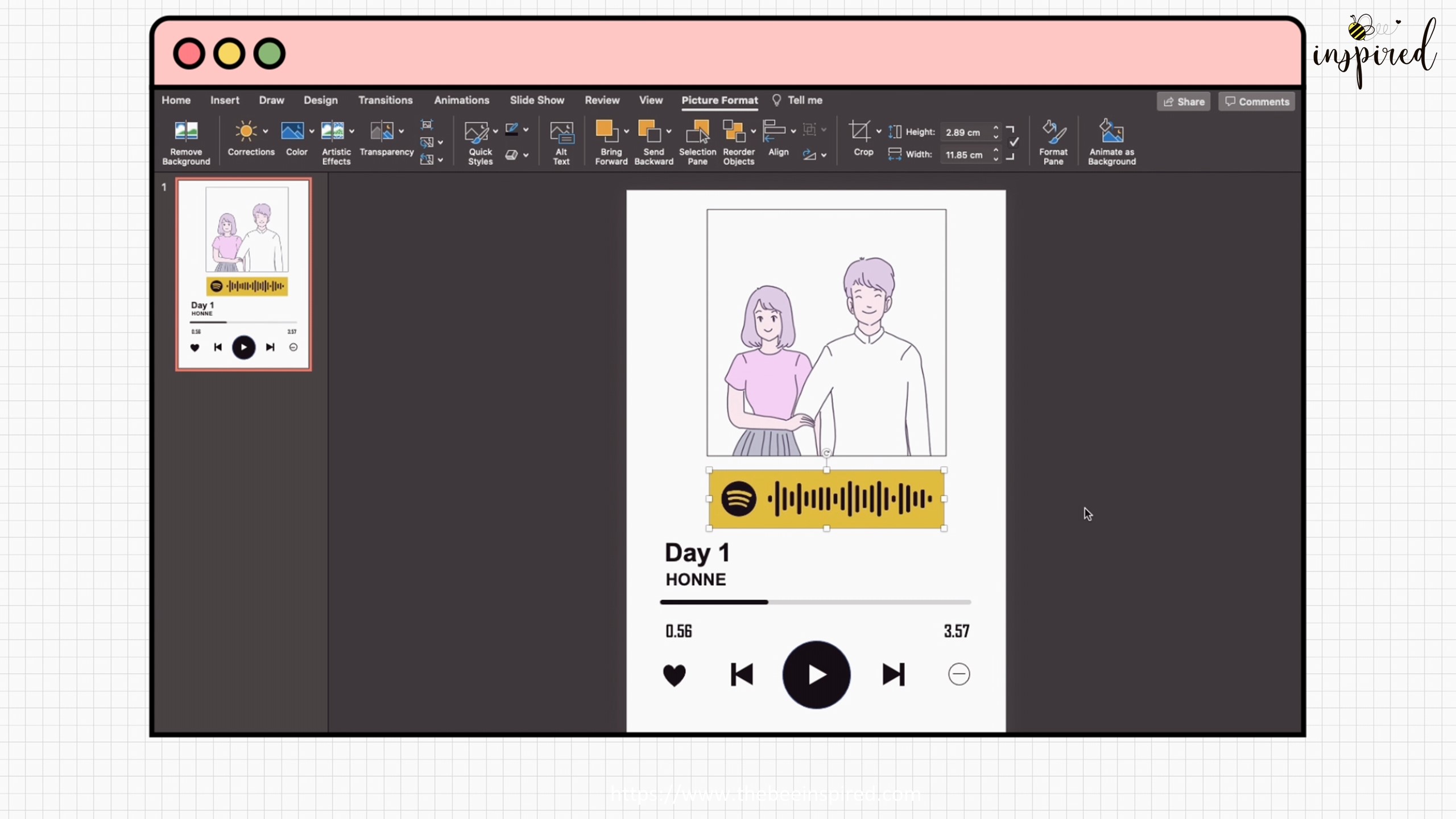The width and height of the screenshot is (1456, 819).
Task: Increase Width with stepper up arrow
Action: click(996, 150)
